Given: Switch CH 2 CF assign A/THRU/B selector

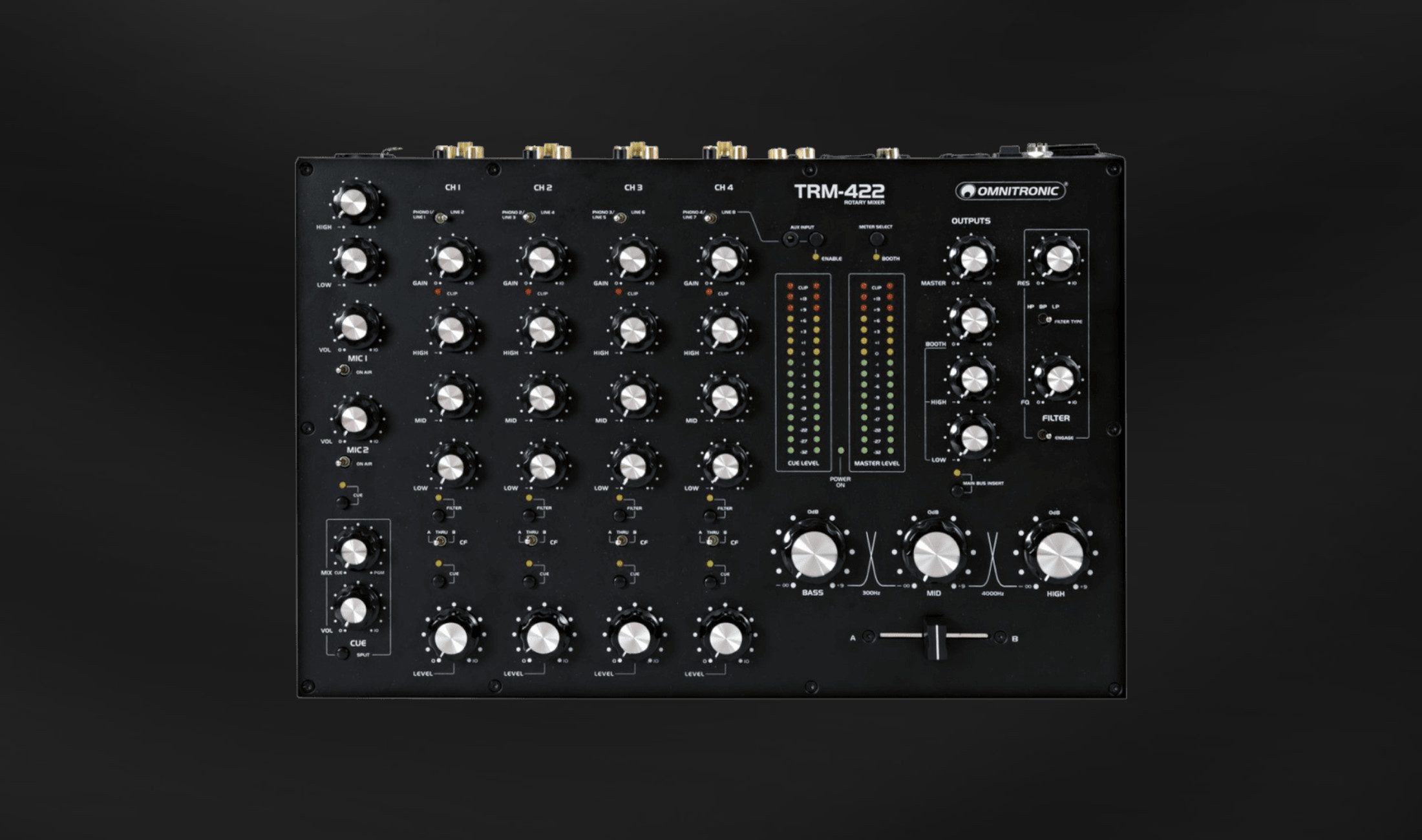Looking at the screenshot, I should 531,541.
